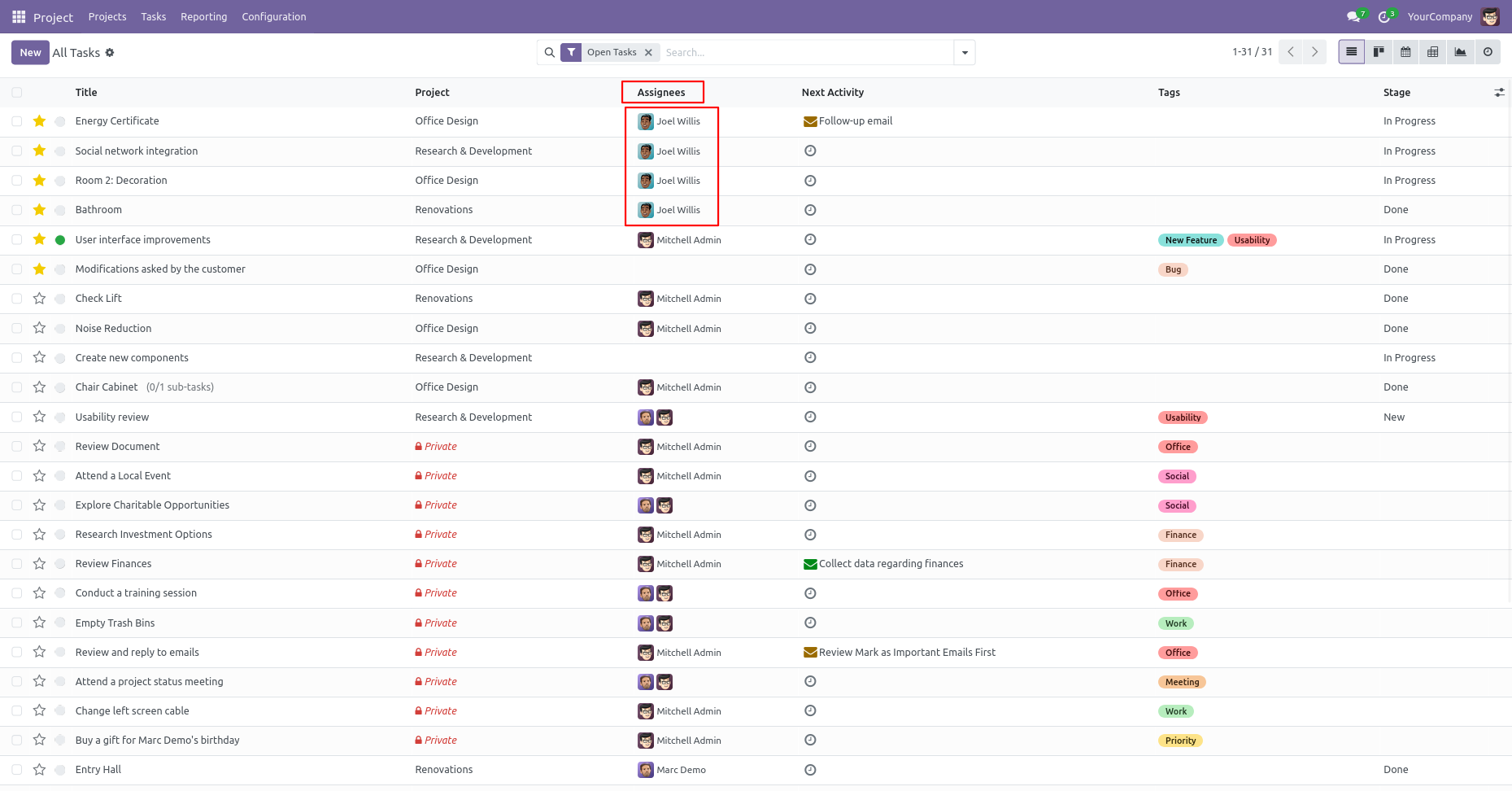Unstar the Social network integration task
The width and height of the screenshot is (1512, 791).
click(39, 151)
